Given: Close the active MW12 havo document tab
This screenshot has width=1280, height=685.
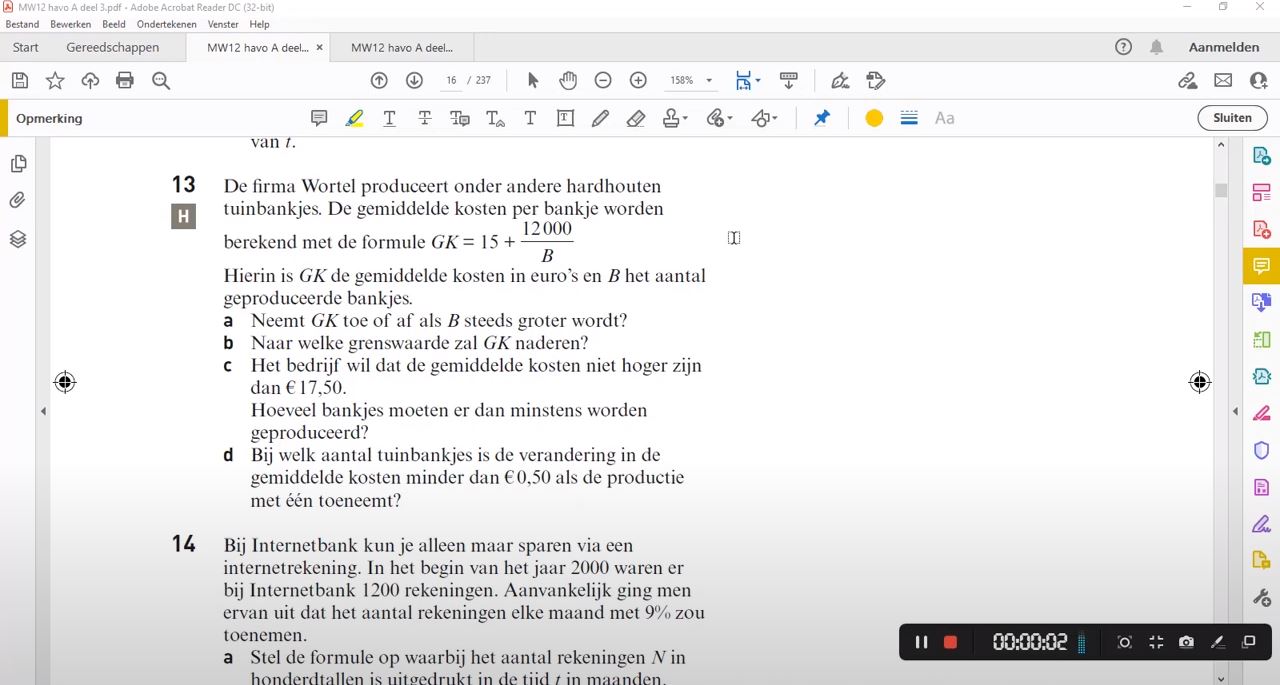Looking at the screenshot, I should (x=320, y=47).
